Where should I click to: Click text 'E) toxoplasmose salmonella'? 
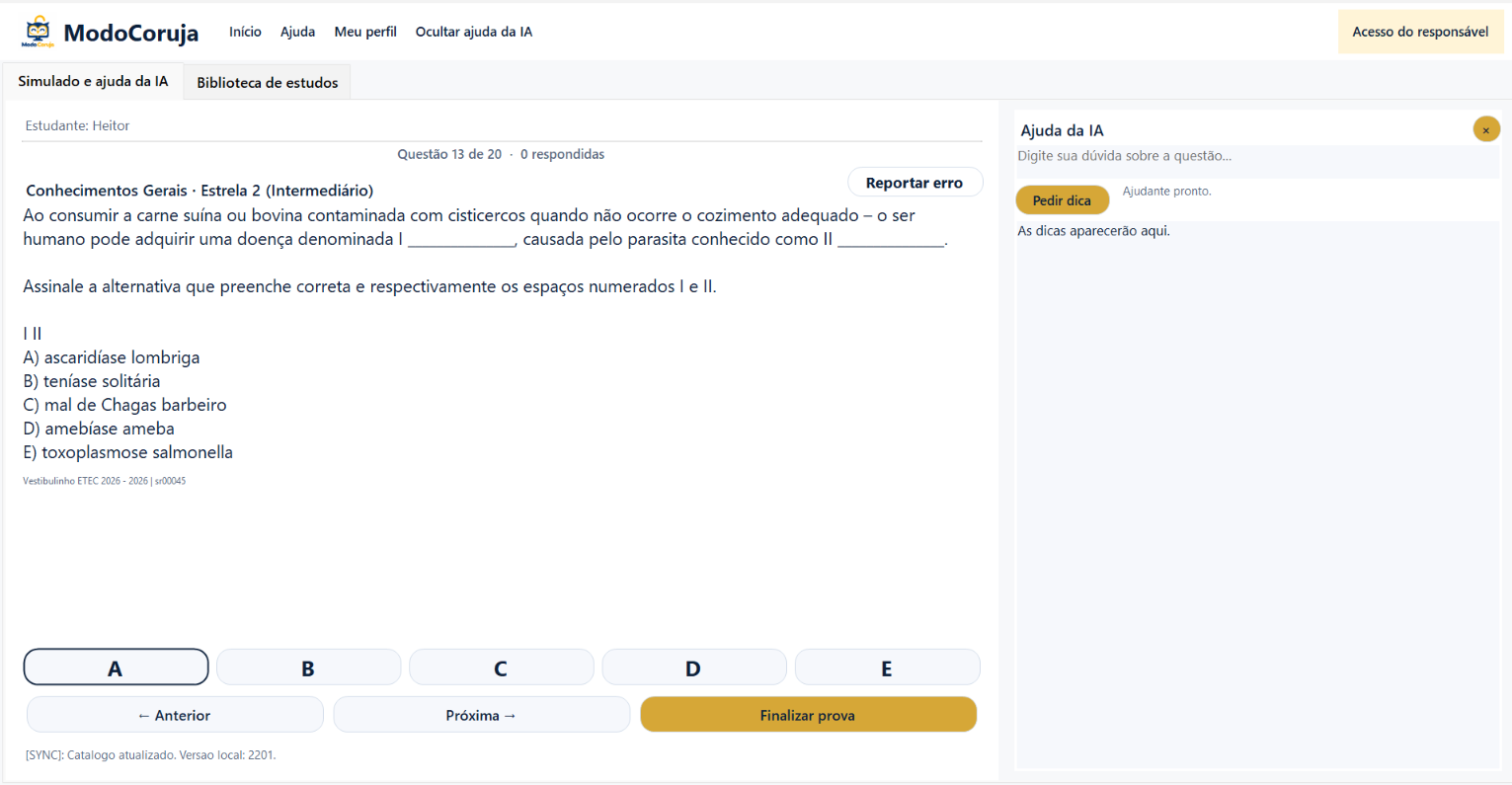(x=128, y=452)
